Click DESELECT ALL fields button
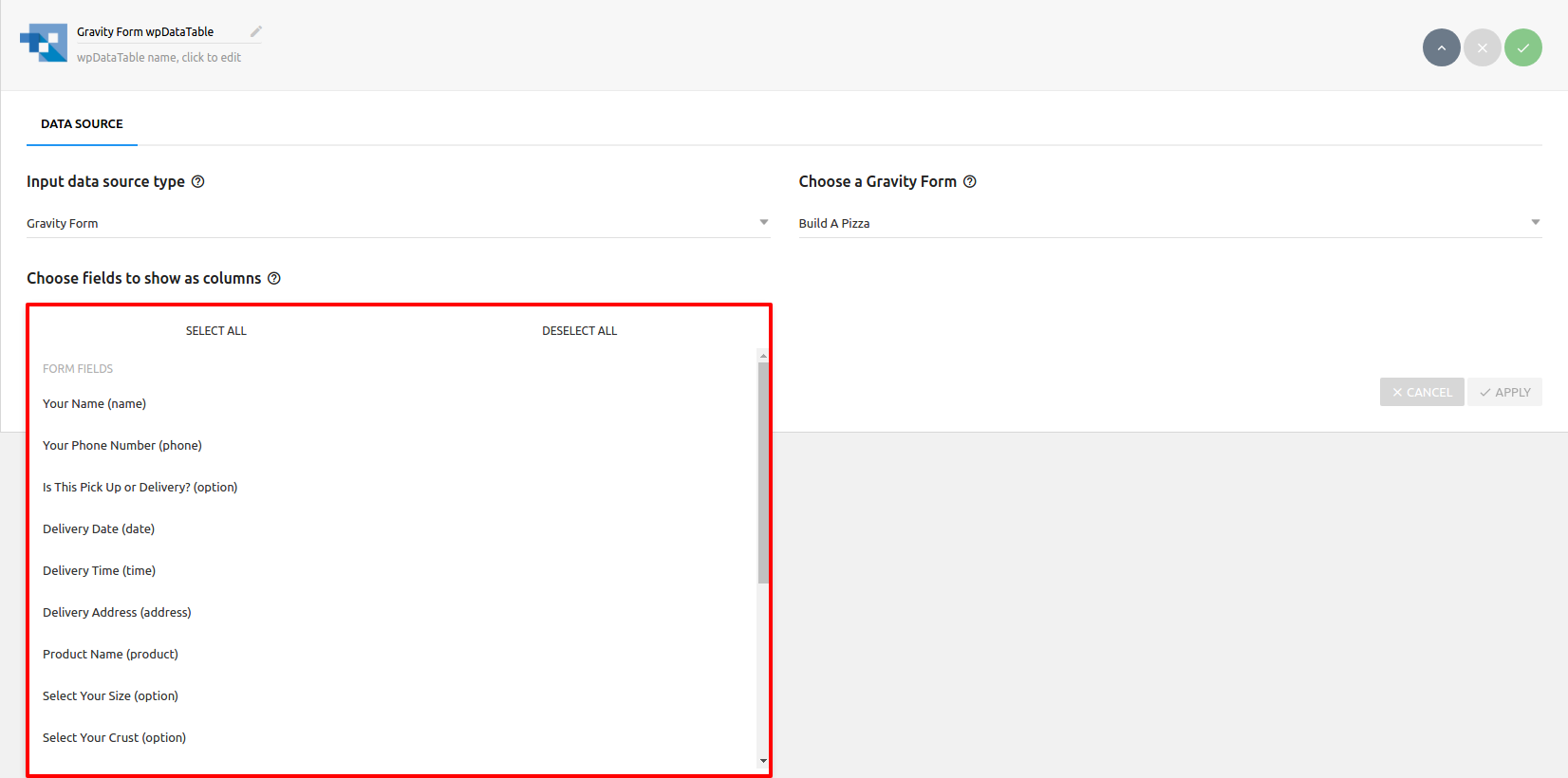 tap(579, 331)
